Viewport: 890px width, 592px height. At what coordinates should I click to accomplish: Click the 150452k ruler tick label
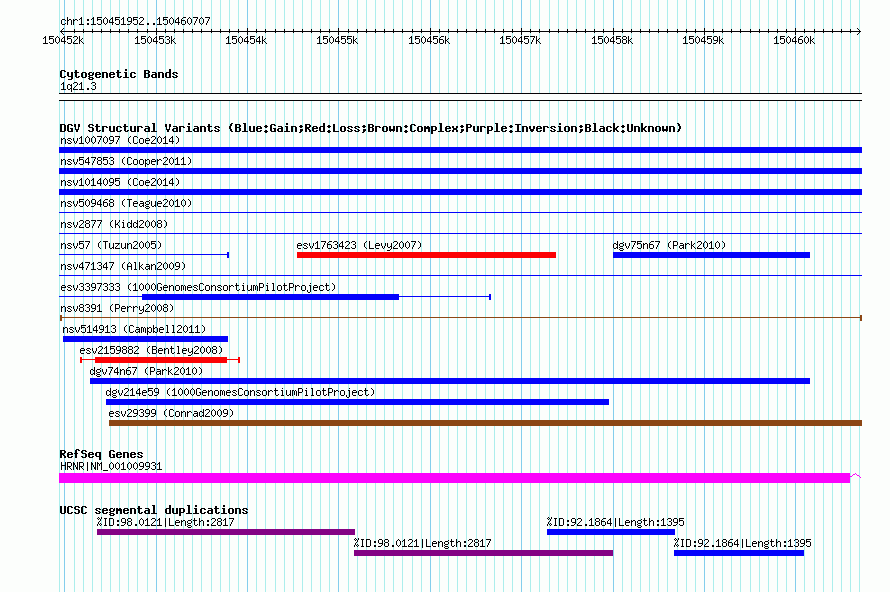63,40
